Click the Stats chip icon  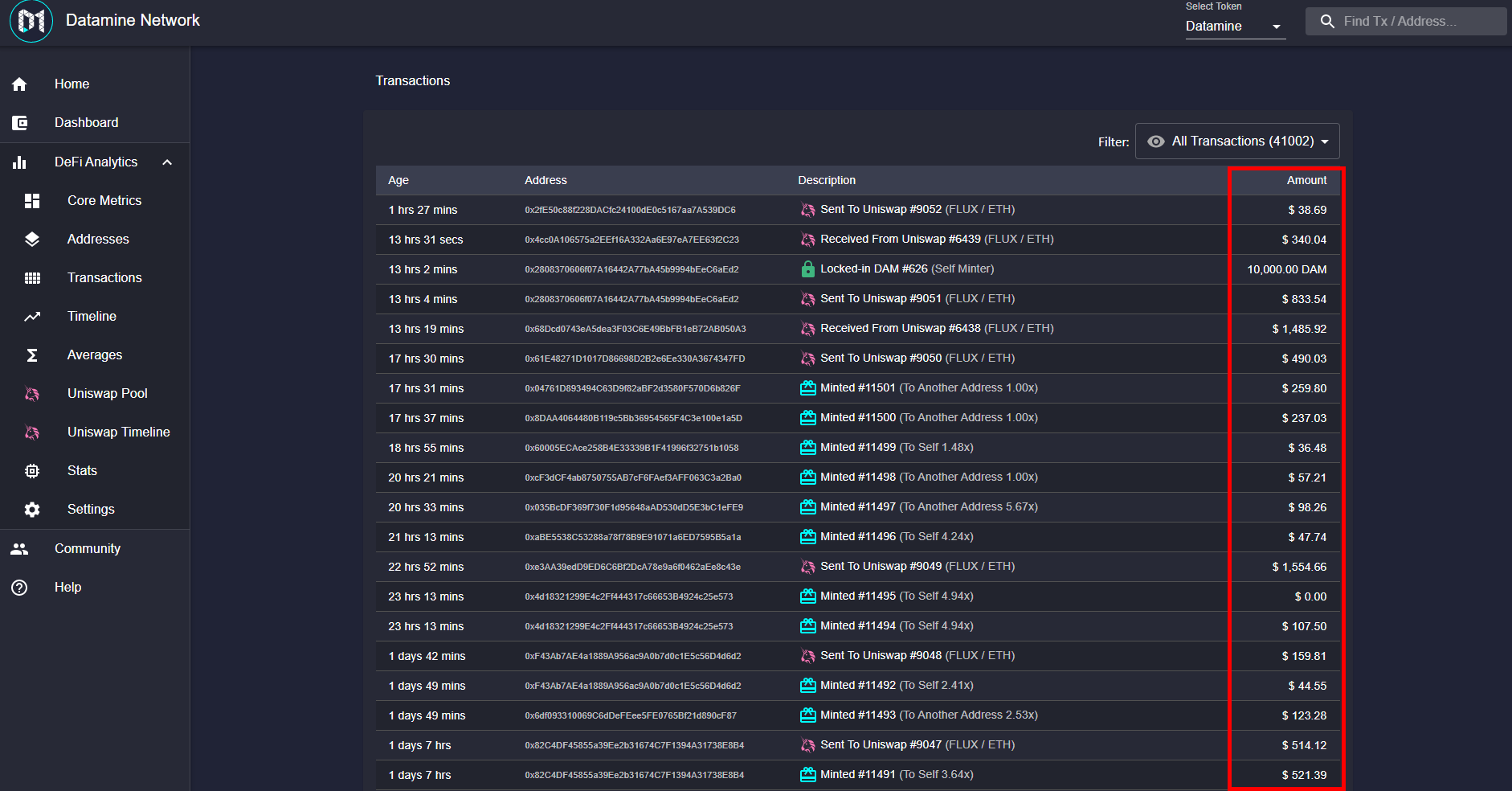pyautogui.click(x=32, y=471)
